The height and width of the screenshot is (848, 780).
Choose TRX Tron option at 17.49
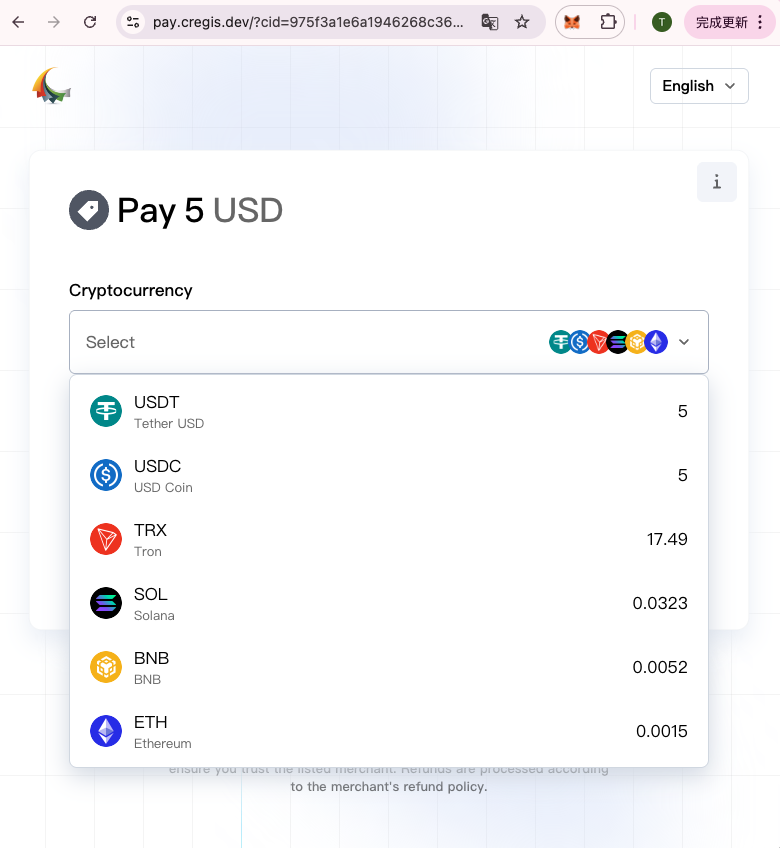coord(389,539)
